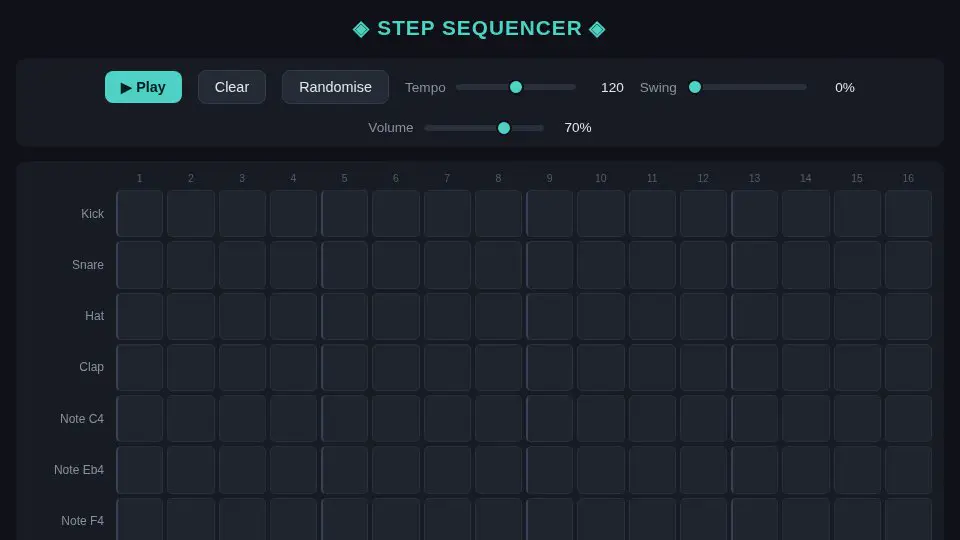Click the Note Eb4 row label
This screenshot has height=540, width=960.
(78, 470)
